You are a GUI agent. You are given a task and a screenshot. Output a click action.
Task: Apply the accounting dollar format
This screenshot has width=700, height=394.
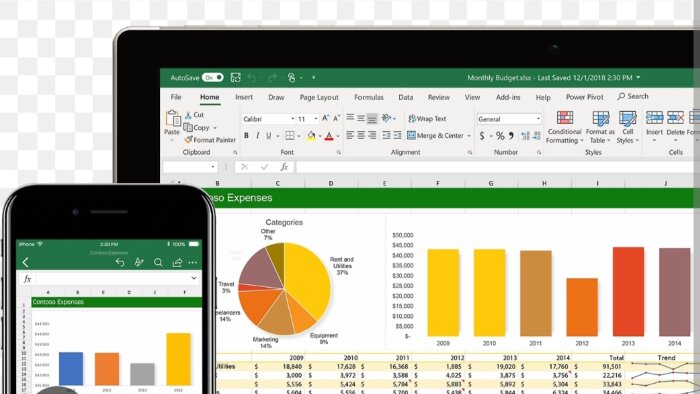pos(482,136)
